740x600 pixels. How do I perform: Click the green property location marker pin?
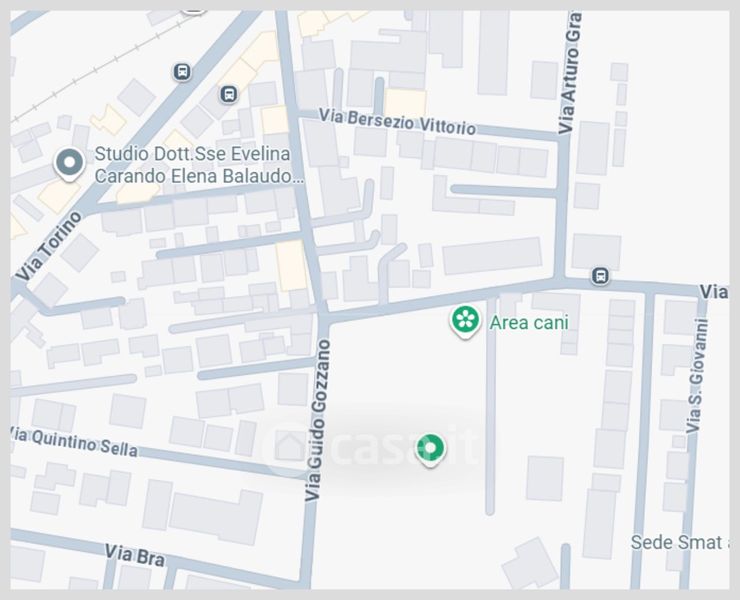pyautogui.click(x=430, y=450)
